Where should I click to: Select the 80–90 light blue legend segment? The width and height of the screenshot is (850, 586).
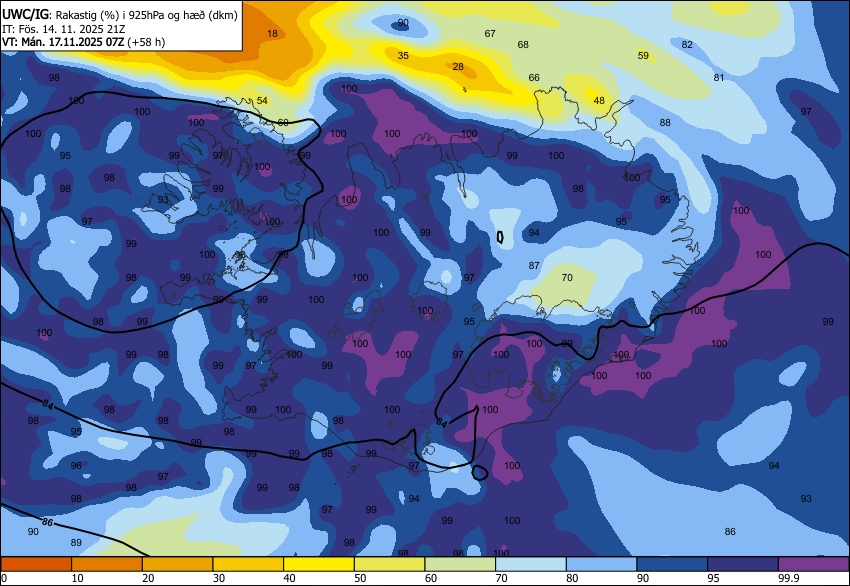click(x=602, y=564)
